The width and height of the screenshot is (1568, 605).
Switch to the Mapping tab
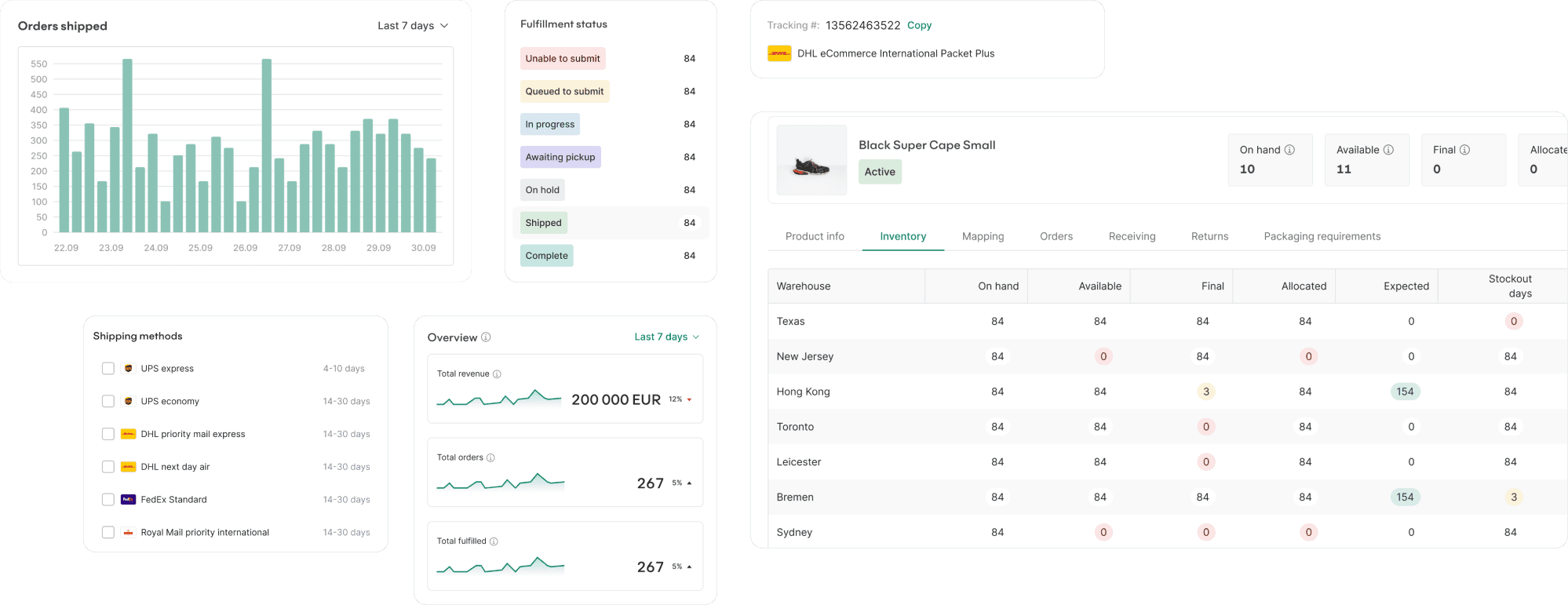click(983, 236)
